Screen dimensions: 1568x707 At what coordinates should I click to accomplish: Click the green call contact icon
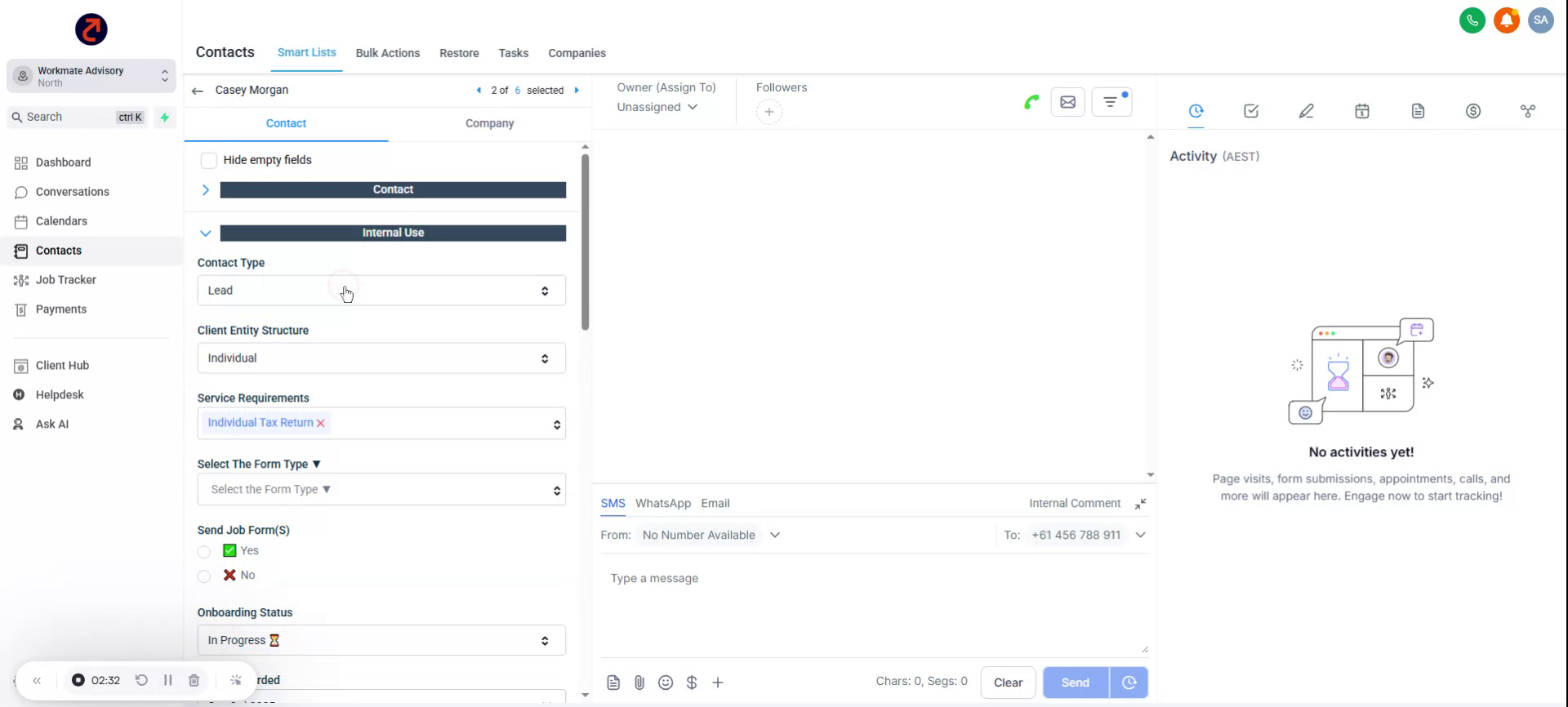[x=1031, y=102]
